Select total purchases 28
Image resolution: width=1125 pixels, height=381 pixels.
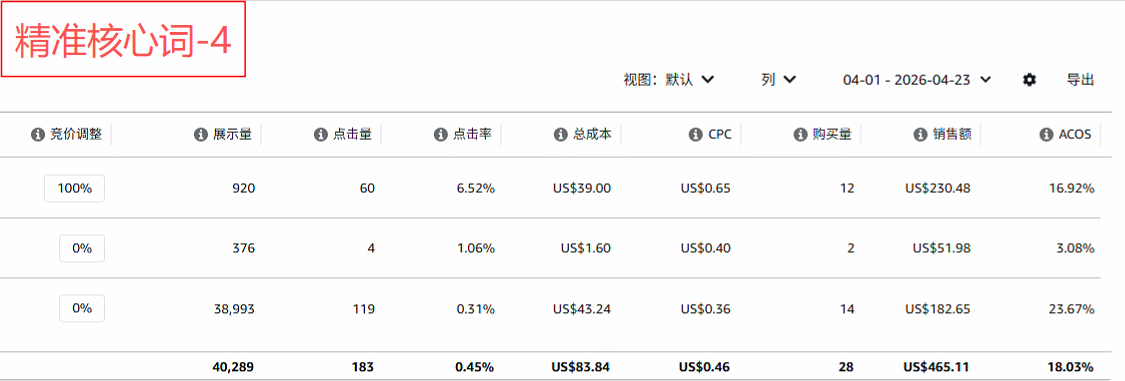point(847,367)
